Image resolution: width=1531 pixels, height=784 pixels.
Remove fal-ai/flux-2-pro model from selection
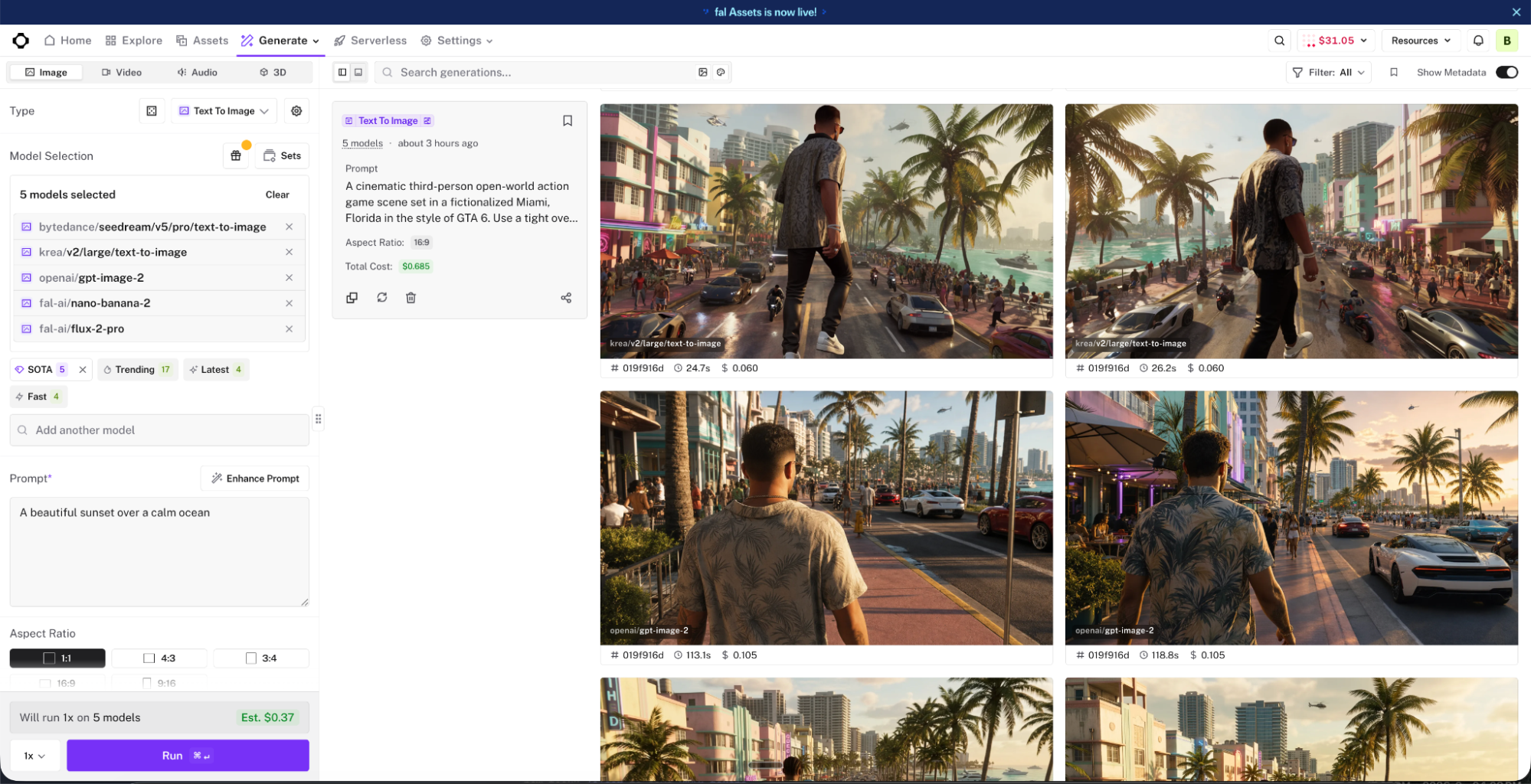click(x=289, y=328)
